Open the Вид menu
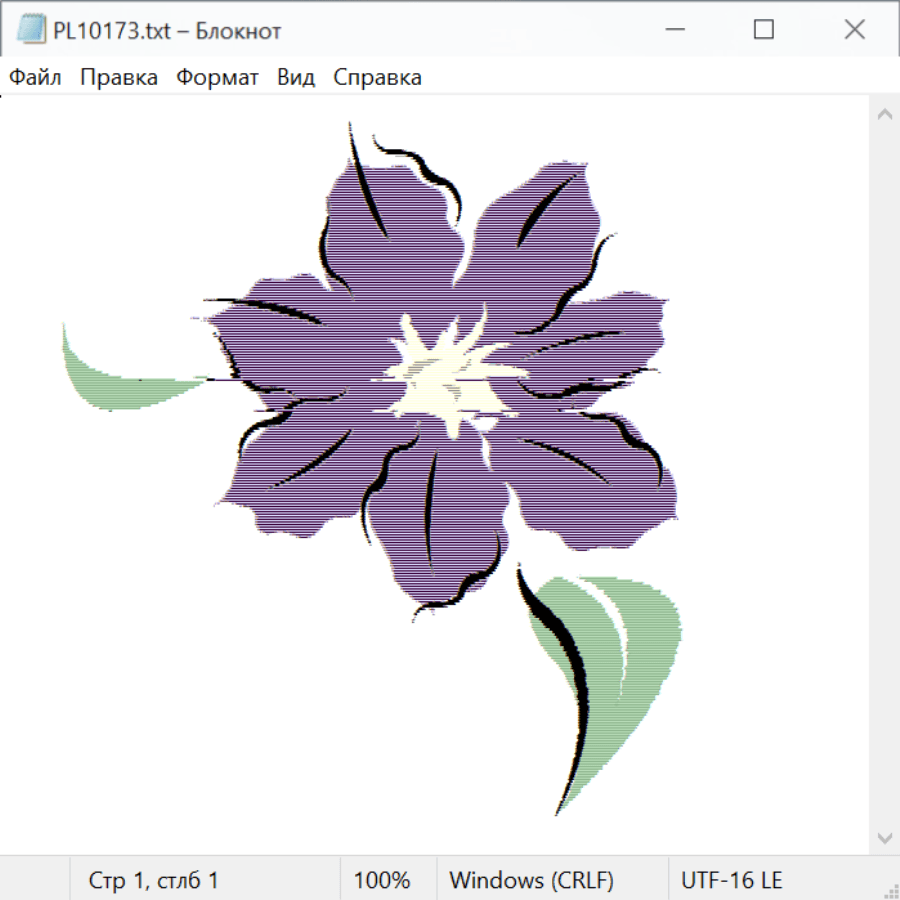Screen dimensions: 900x900 click(296, 78)
